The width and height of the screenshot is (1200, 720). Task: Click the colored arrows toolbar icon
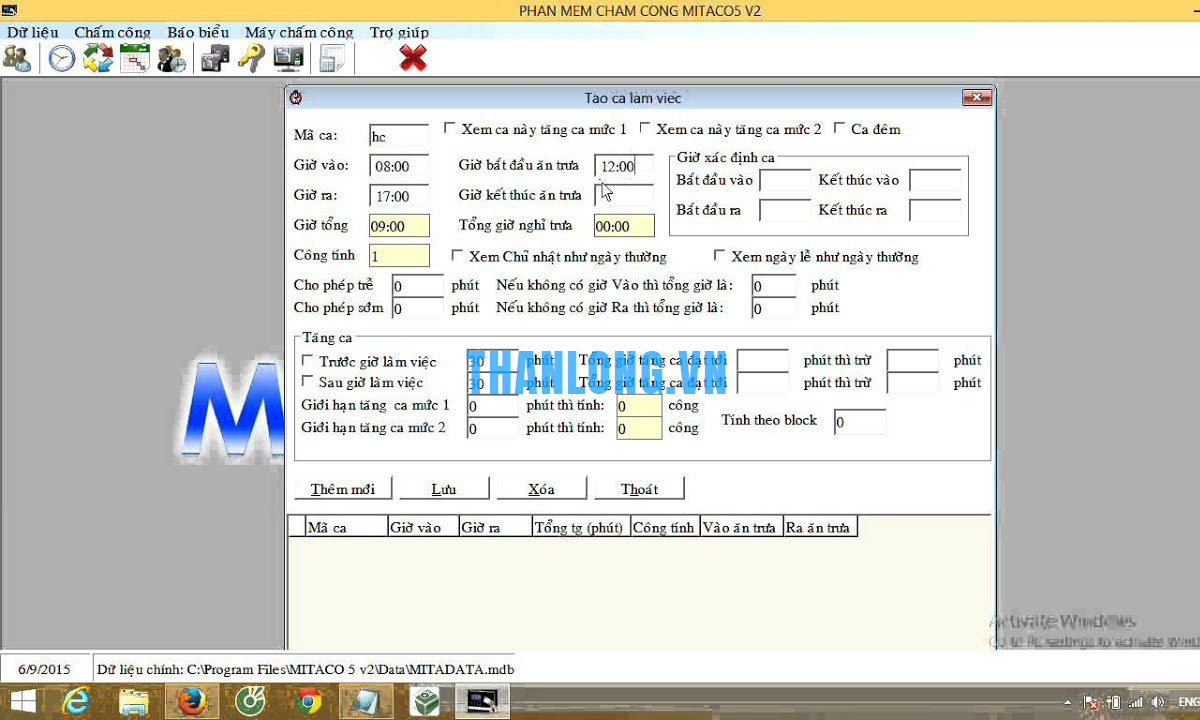point(98,59)
